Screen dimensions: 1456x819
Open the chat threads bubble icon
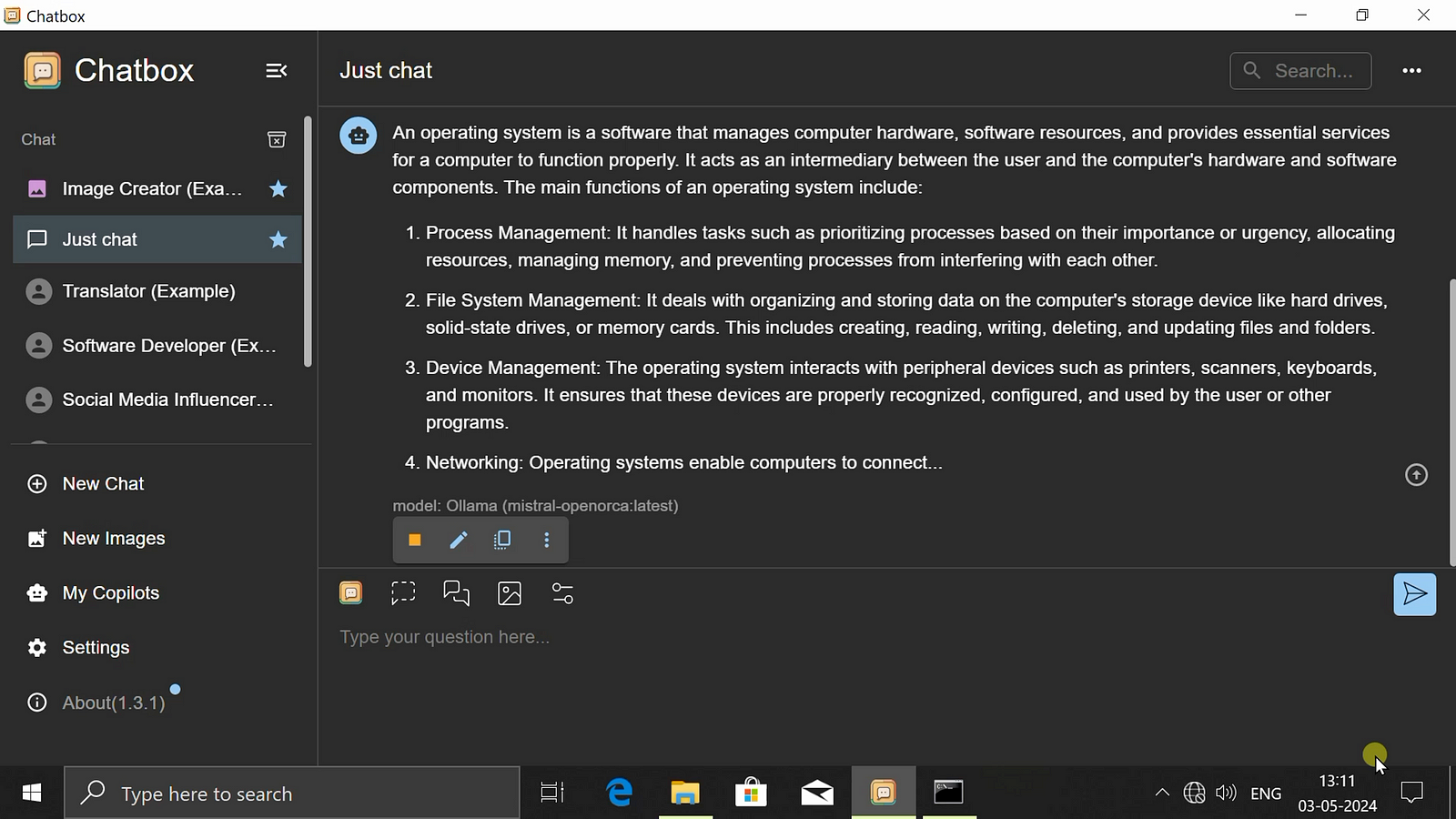click(x=456, y=594)
